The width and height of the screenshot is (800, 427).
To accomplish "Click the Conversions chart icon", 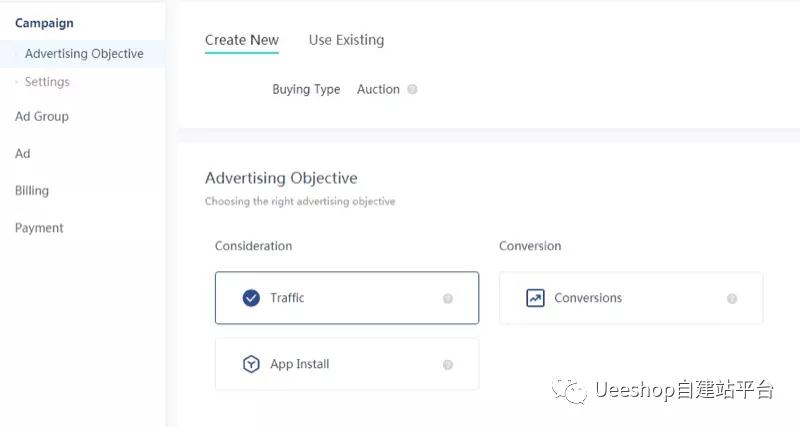I will pyautogui.click(x=535, y=298).
